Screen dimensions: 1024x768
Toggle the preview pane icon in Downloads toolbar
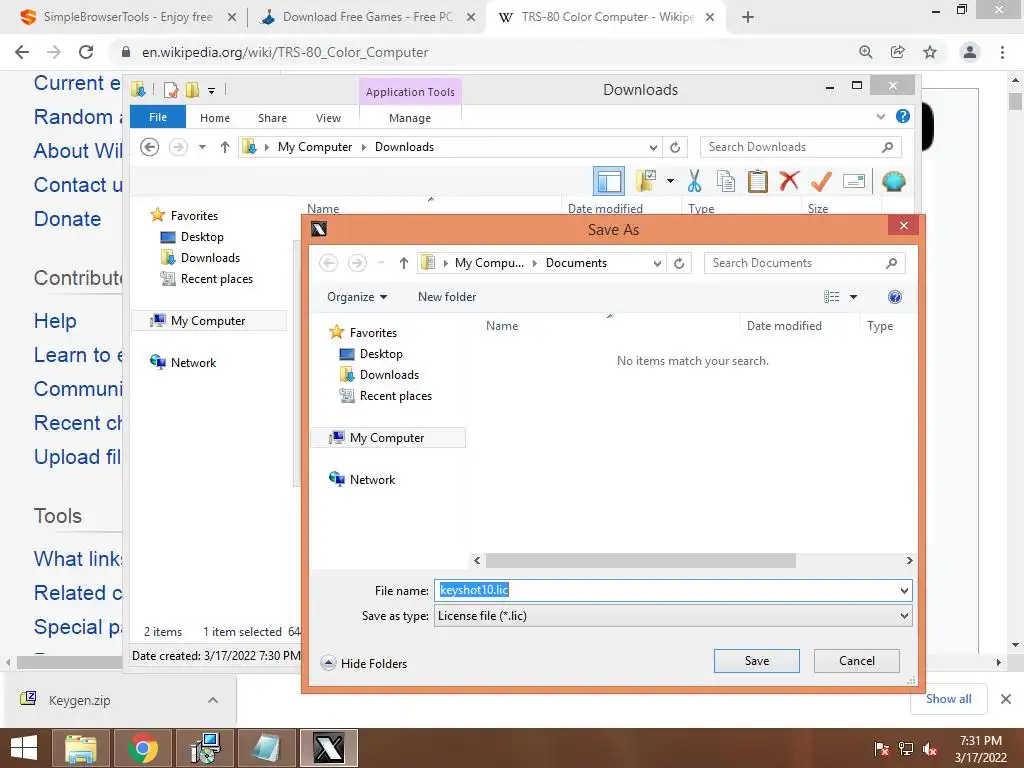[609, 181]
